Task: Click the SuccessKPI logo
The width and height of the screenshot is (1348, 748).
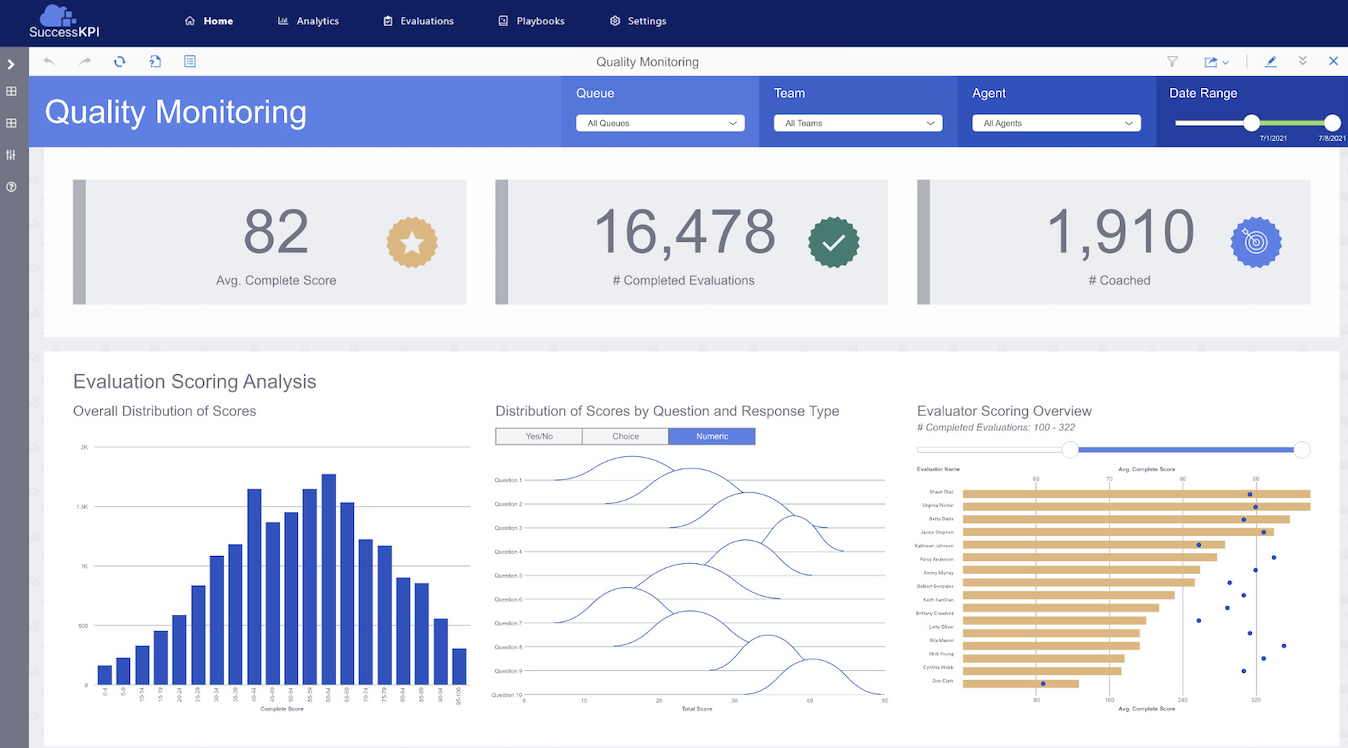Action: point(63,21)
